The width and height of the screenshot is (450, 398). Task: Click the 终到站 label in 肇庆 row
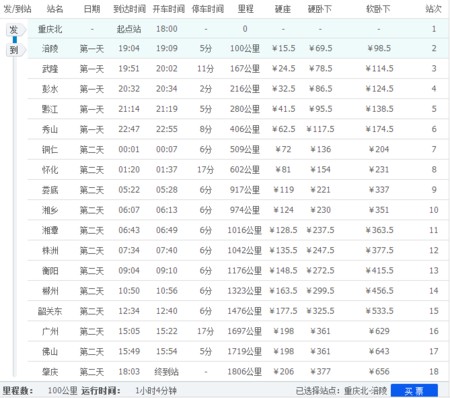pos(166,372)
